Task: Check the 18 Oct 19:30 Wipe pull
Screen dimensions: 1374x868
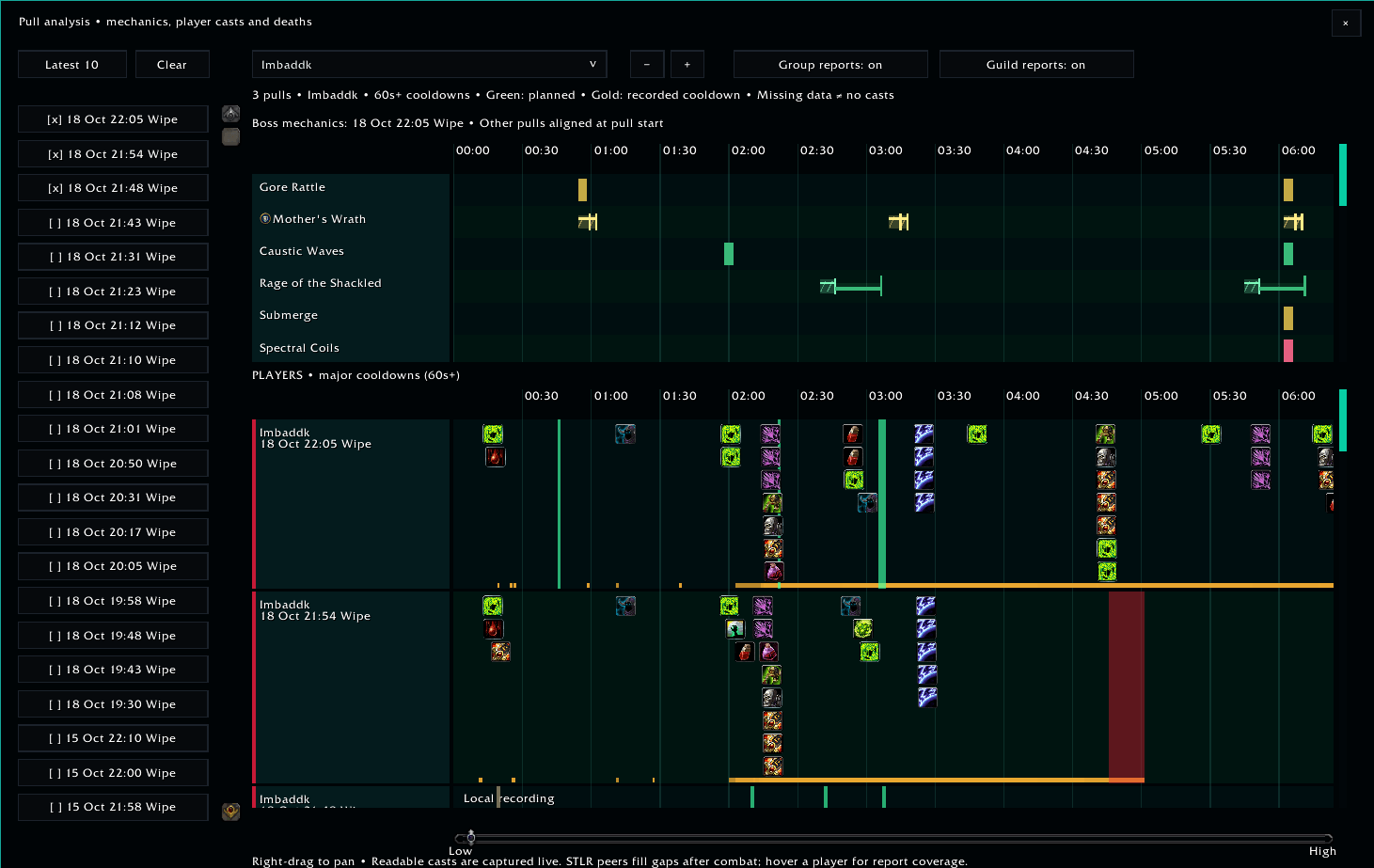Action: (x=113, y=704)
